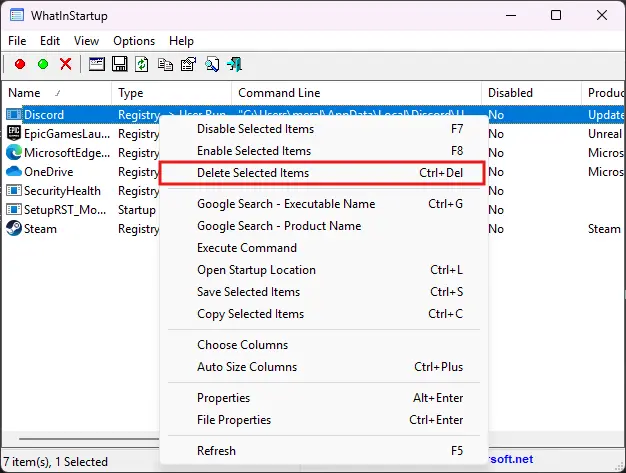Open Properties from context menu
The image size is (626, 473).
tap(323, 398)
